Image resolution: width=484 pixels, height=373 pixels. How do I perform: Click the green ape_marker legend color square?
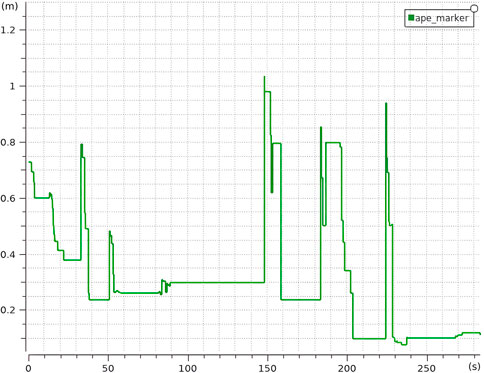pos(411,18)
